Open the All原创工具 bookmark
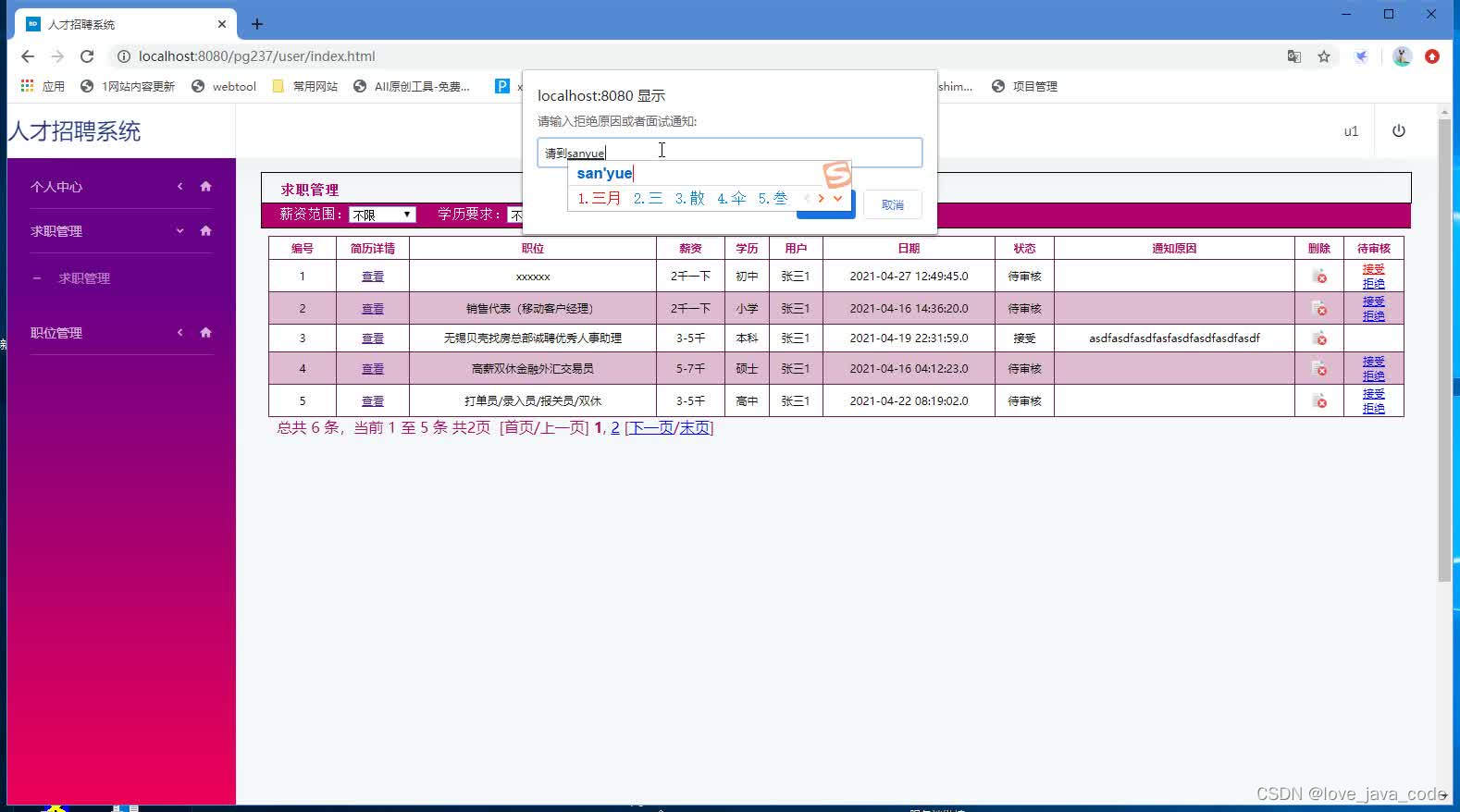The width and height of the screenshot is (1460, 812). pyautogui.click(x=412, y=86)
